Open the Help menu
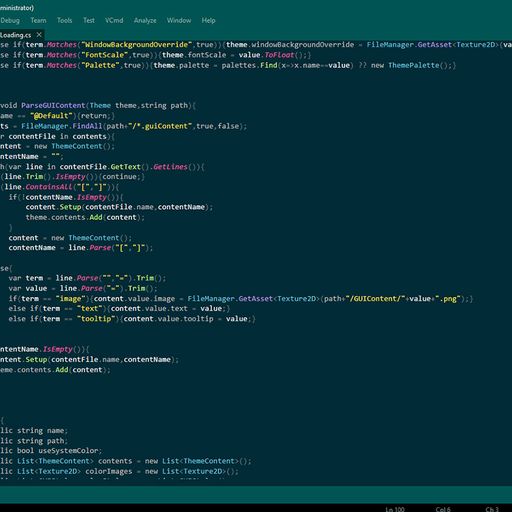Image resolution: width=512 pixels, height=512 pixels. (208, 21)
